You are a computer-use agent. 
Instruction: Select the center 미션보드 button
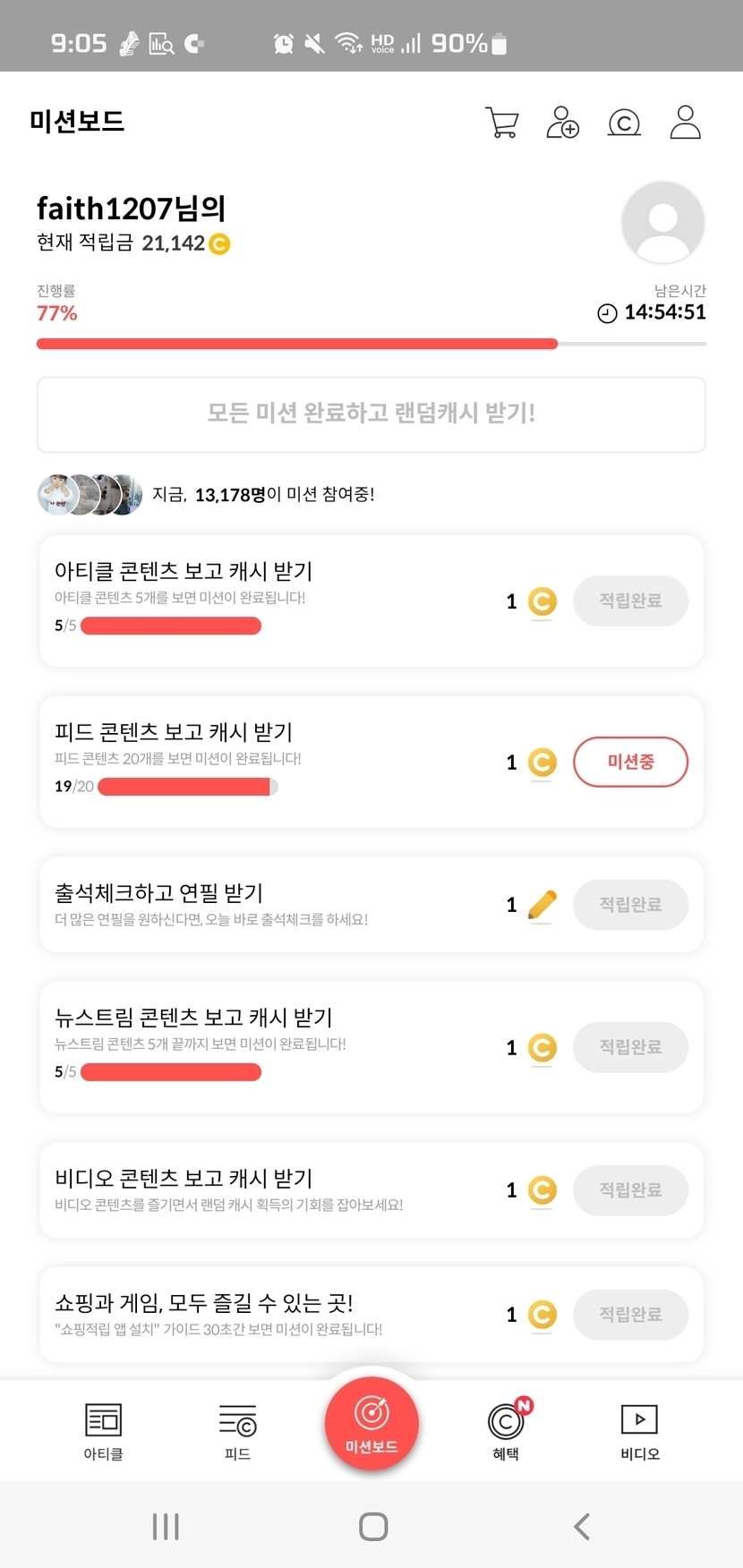(x=371, y=1423)
